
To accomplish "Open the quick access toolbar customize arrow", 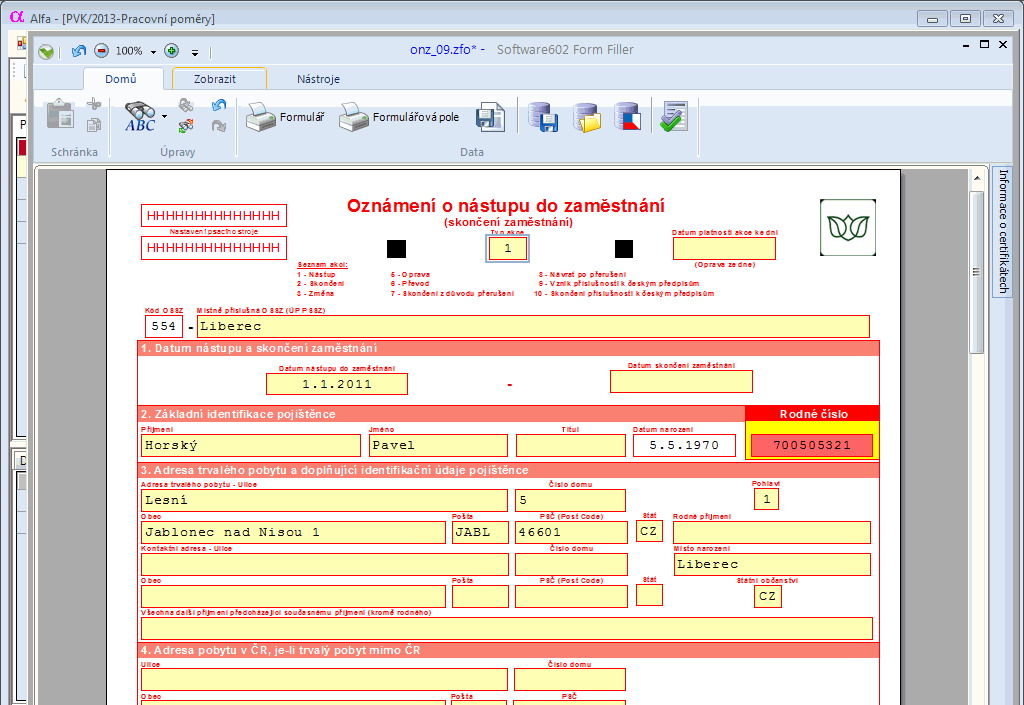I will [195, 52].
